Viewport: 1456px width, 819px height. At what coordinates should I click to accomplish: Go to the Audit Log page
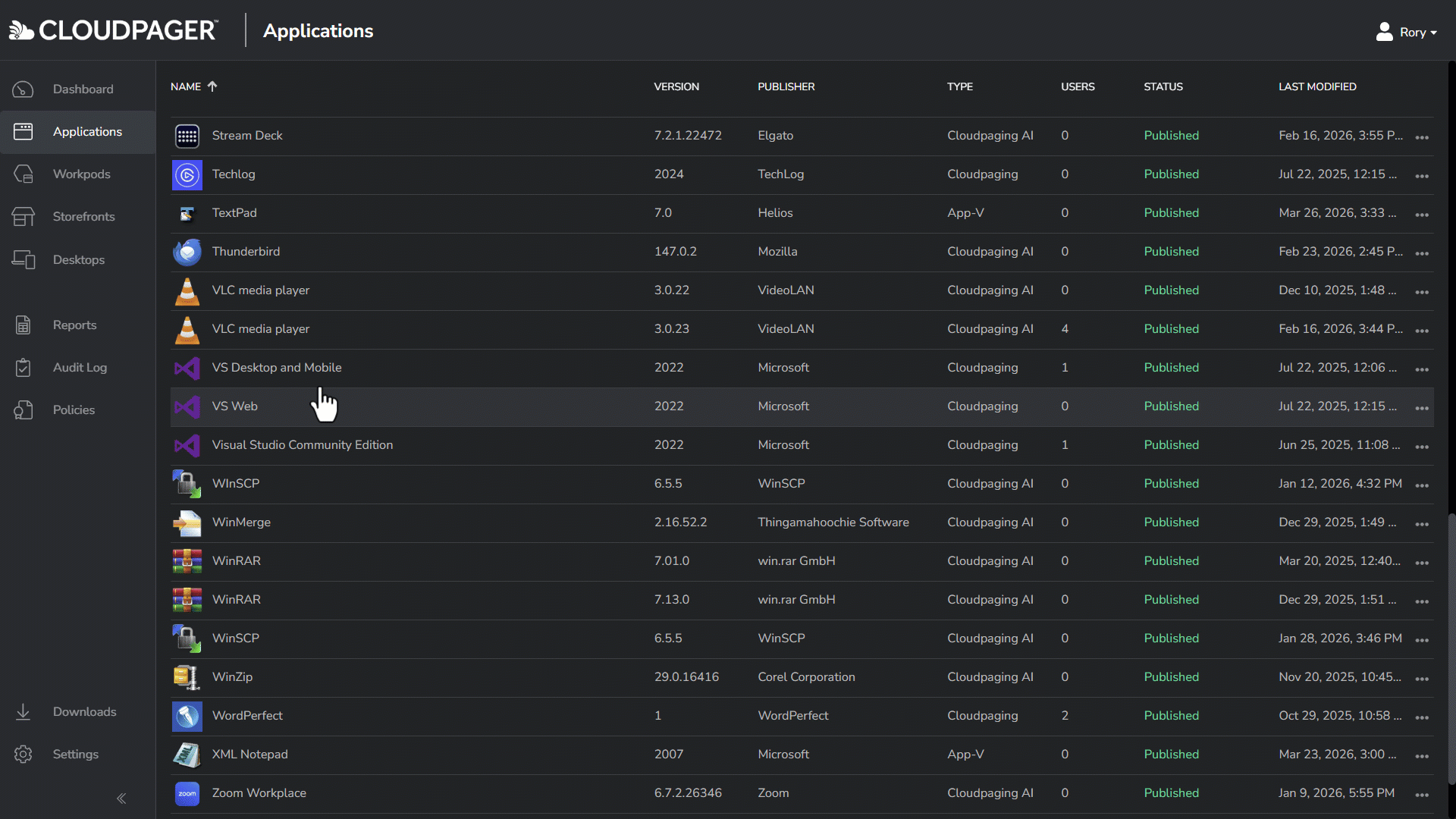coord(77,367)
